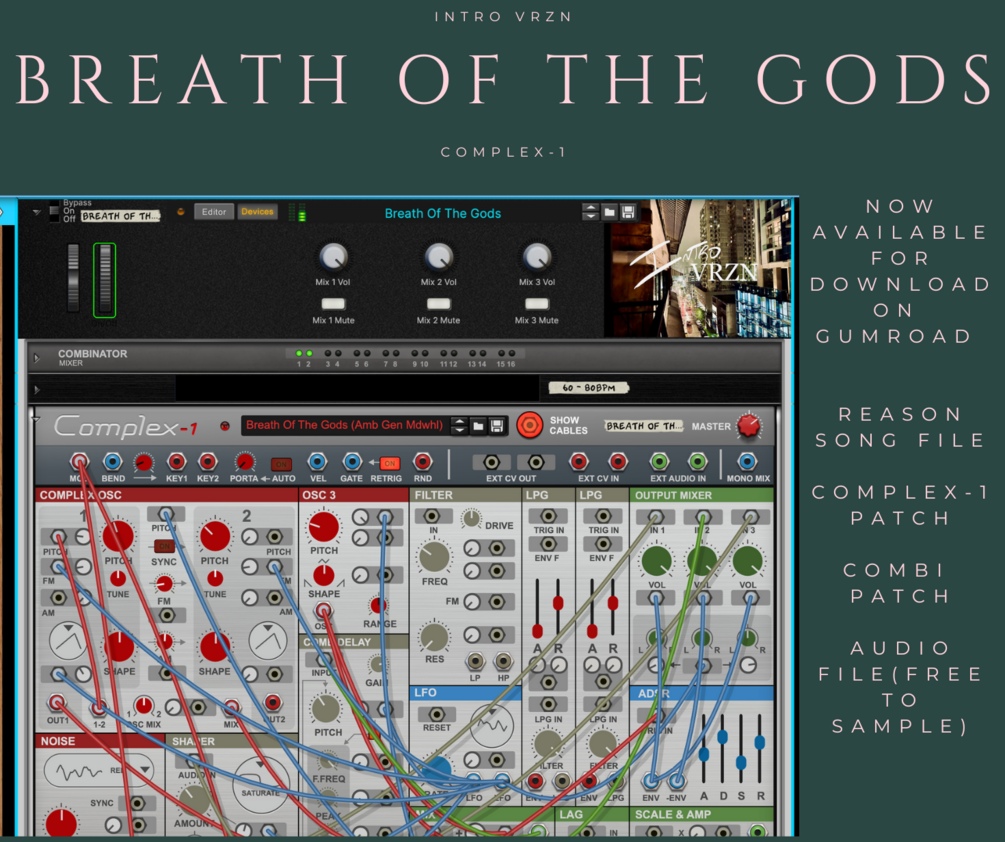Open Oscillator 1 waveform selector display
This screenshot has height=842, width=1005.
point(69,641)
